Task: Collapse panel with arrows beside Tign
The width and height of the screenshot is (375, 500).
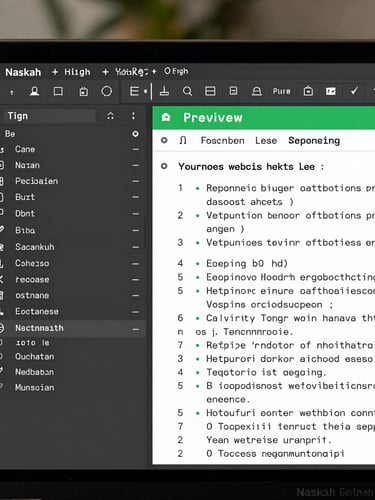Action: (110, 116)
